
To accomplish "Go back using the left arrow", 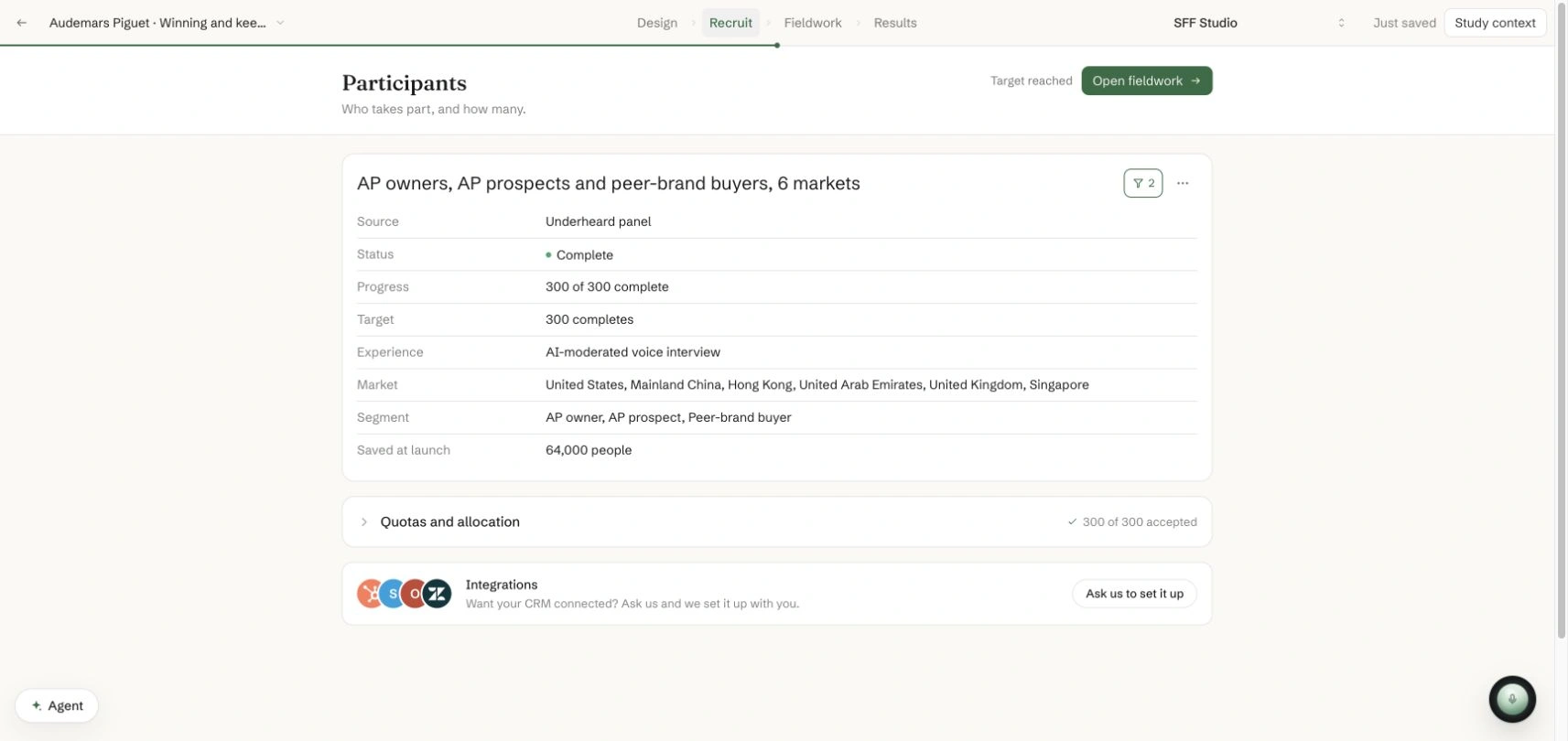I will 22,23.
